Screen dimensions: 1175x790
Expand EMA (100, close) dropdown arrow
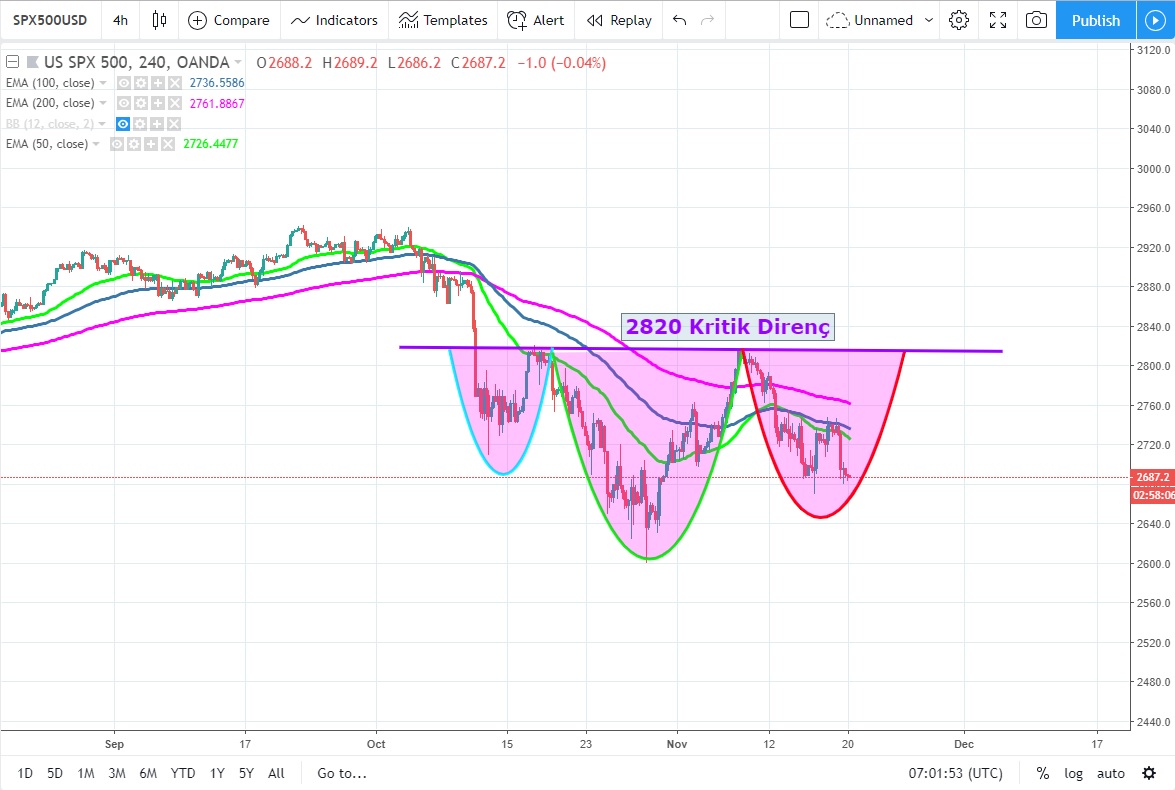tap(103, 83)
